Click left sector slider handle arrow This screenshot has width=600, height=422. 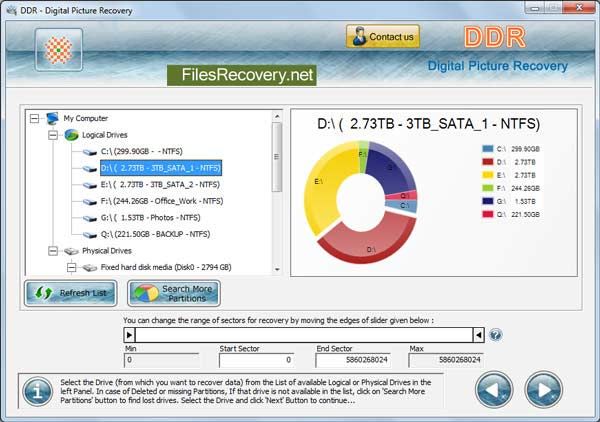tap(129, 335)
